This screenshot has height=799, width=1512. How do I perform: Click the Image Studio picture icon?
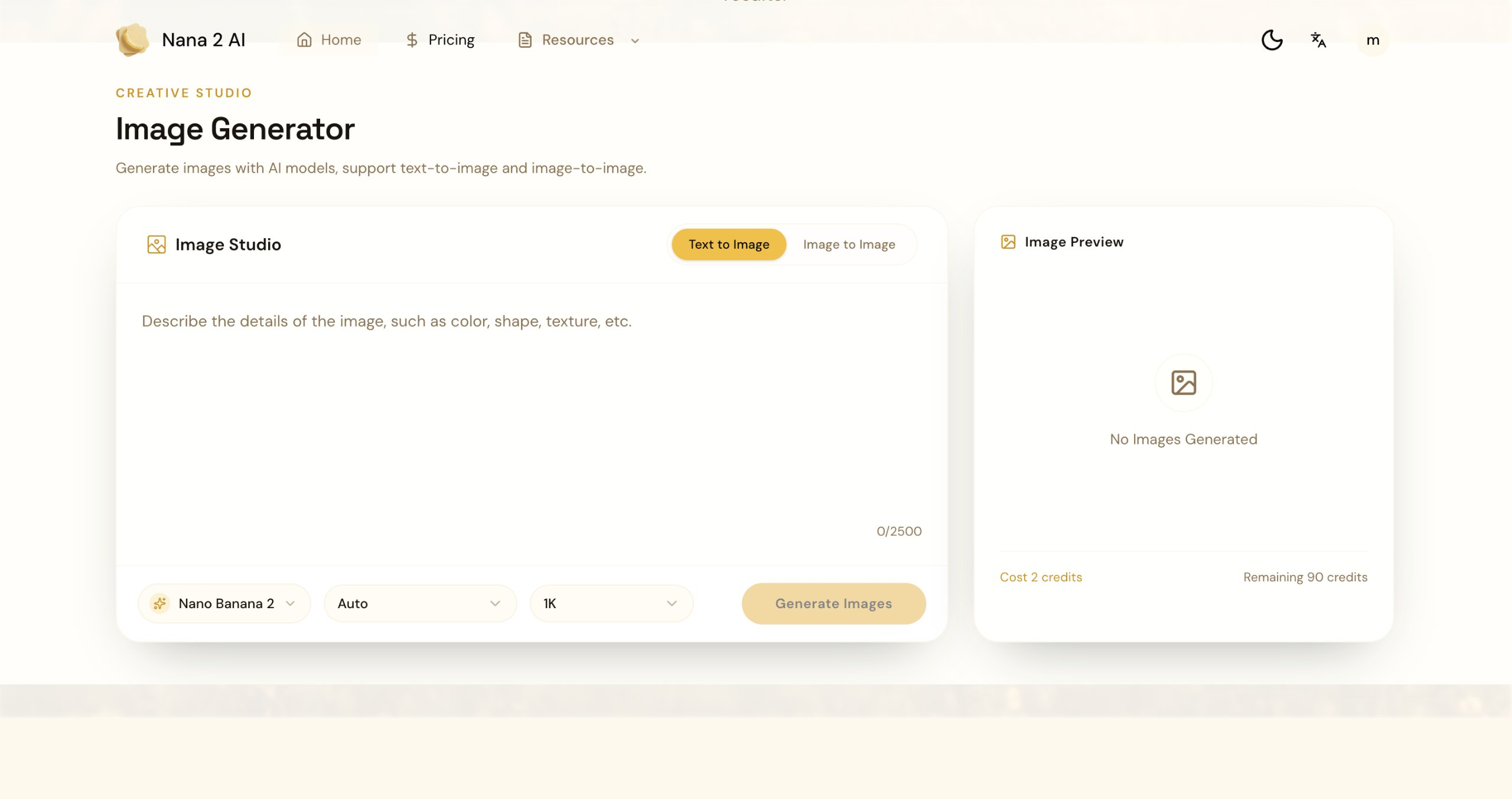(157, 244)
